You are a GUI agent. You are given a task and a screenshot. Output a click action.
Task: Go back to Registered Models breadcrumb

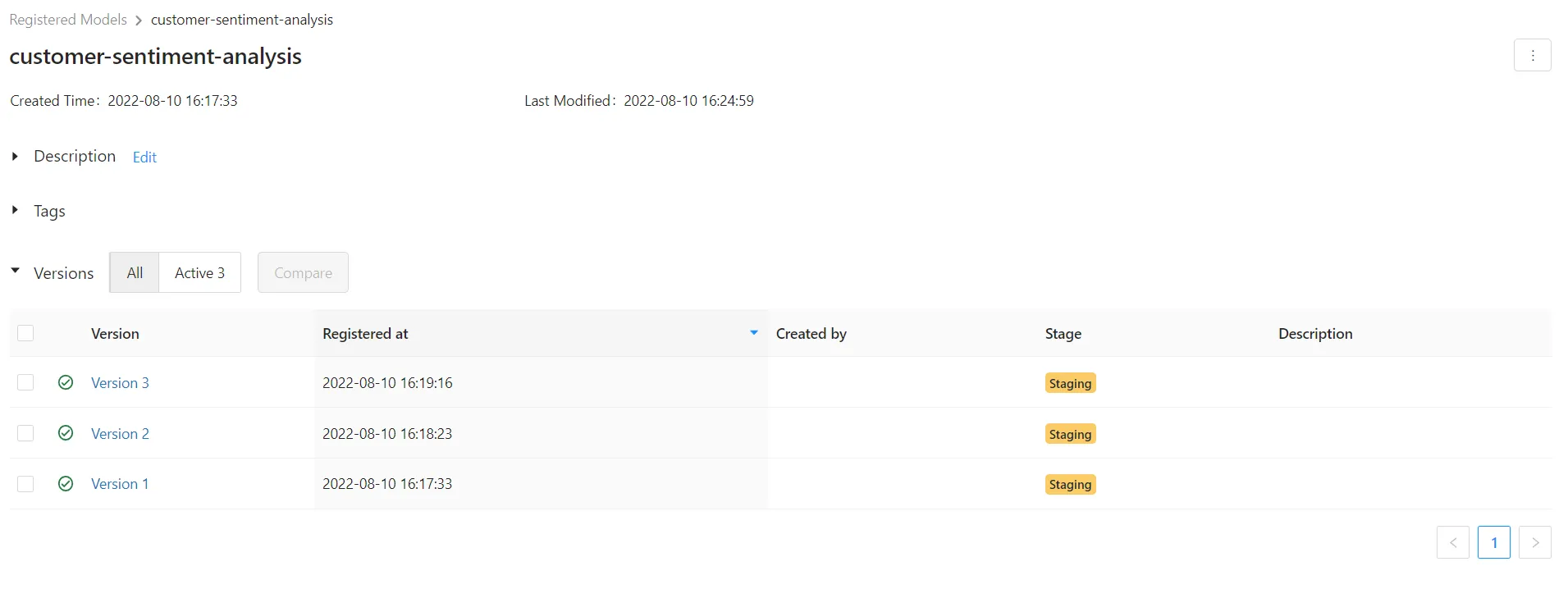pos(68,20)
